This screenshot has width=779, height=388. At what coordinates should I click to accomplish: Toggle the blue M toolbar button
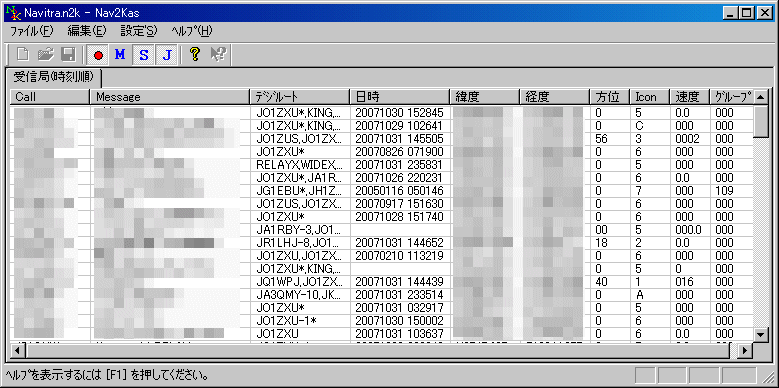tap(120, 55)
